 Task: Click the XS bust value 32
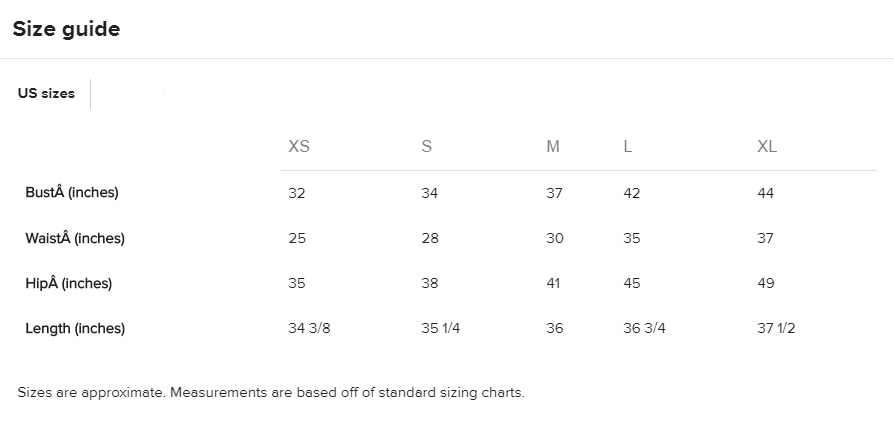pyautogui.click(x=297, y=193)
